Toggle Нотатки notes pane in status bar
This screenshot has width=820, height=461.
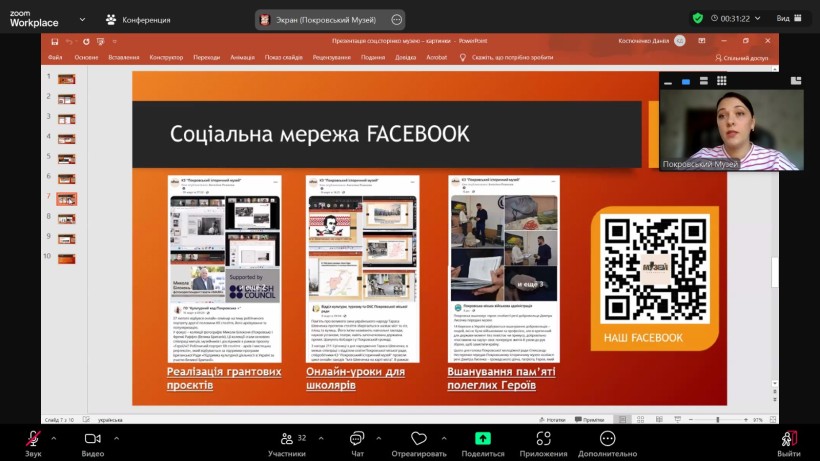coord(553,420)
